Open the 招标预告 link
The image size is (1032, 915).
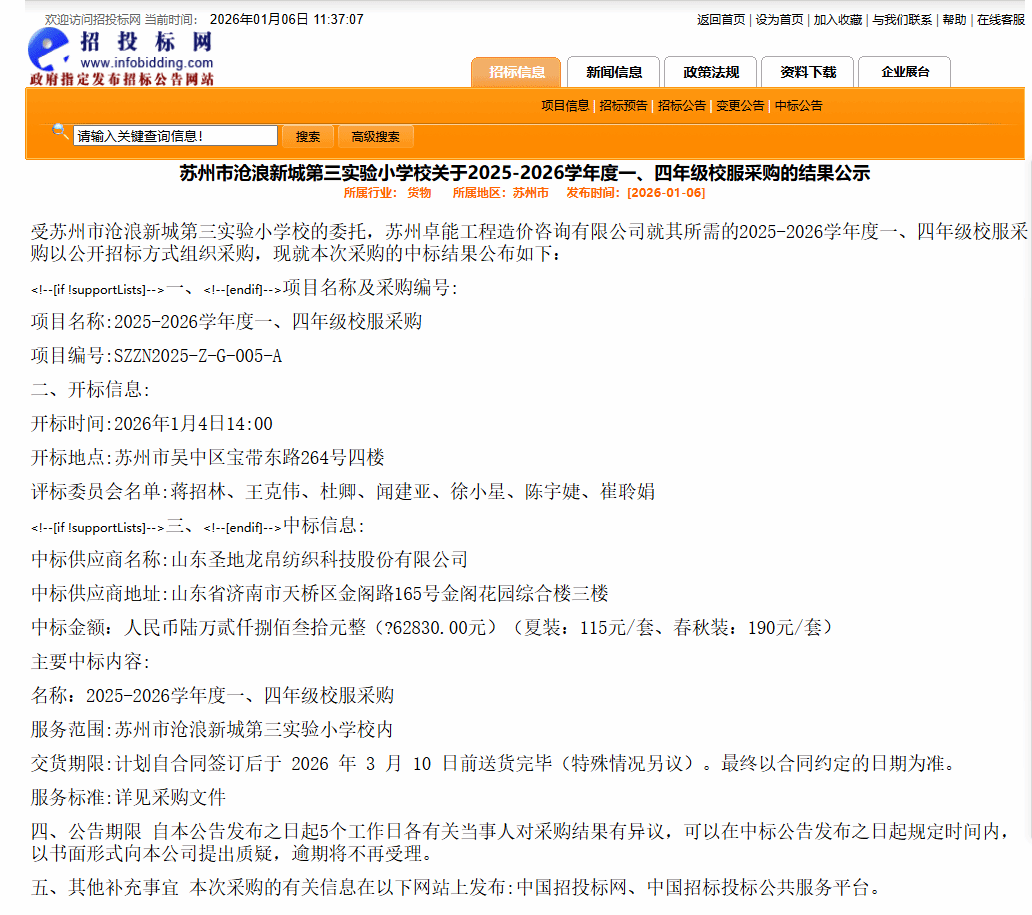pyautogui.click(x=623, y=105)
